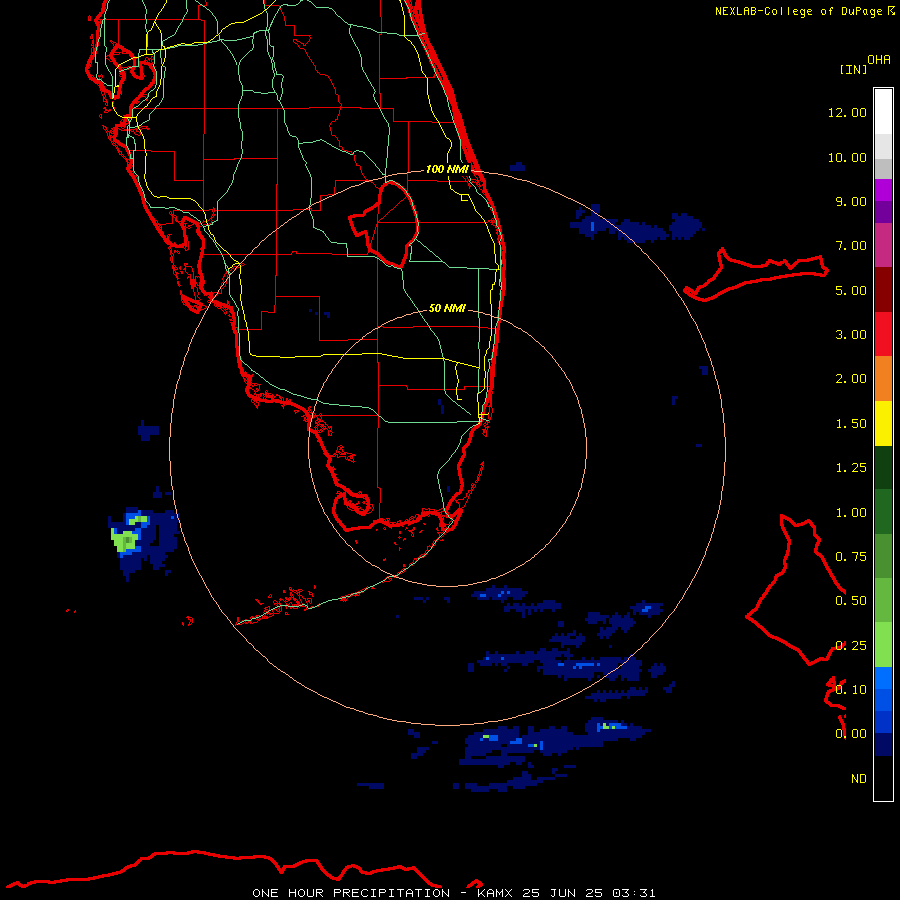The width and height of the screenshot is (900, 900).
Task: Click the 50 NMI range ring label
Action: coord(447,308)
